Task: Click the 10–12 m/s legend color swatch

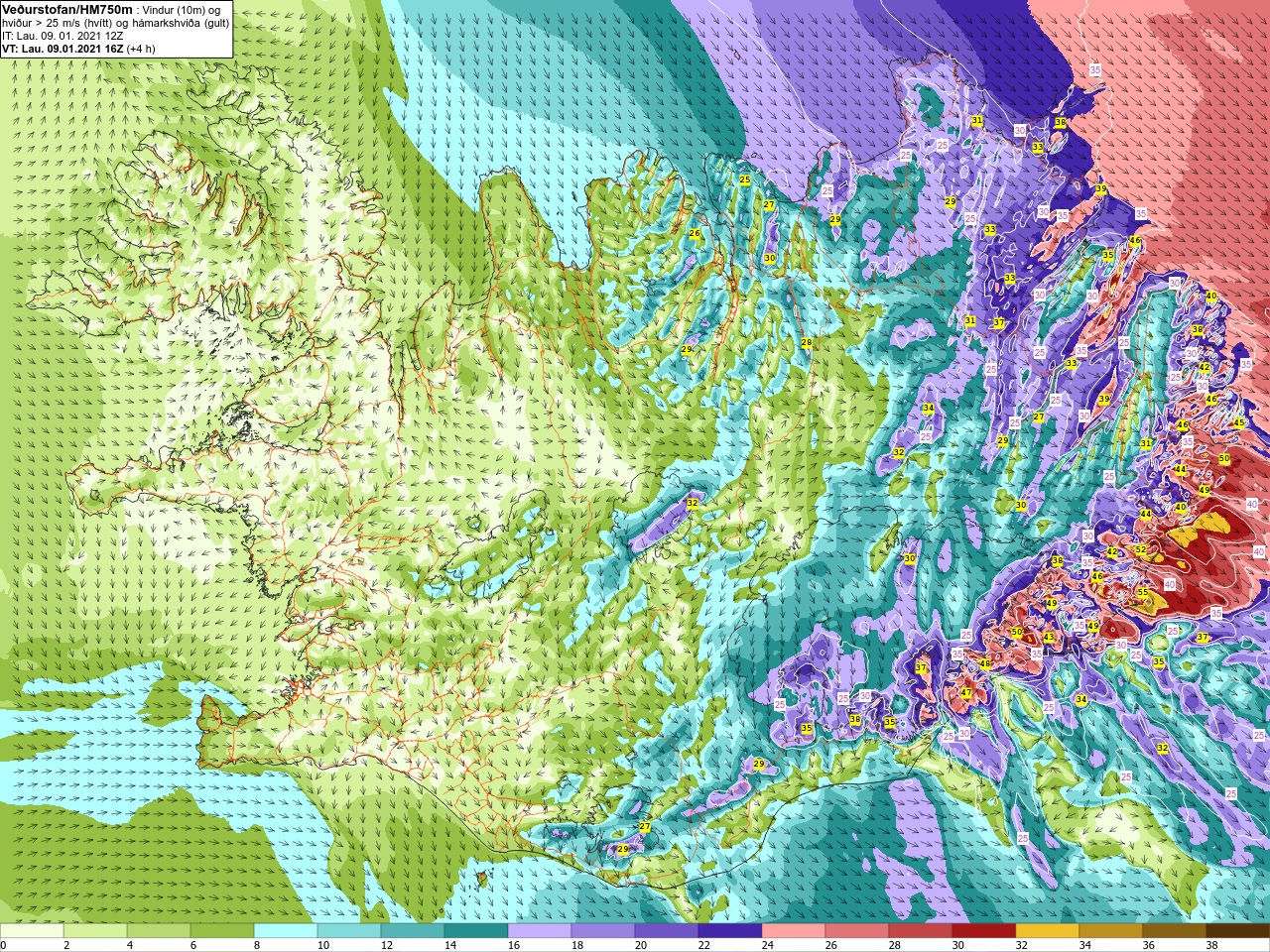Action: tap(349, 931)
